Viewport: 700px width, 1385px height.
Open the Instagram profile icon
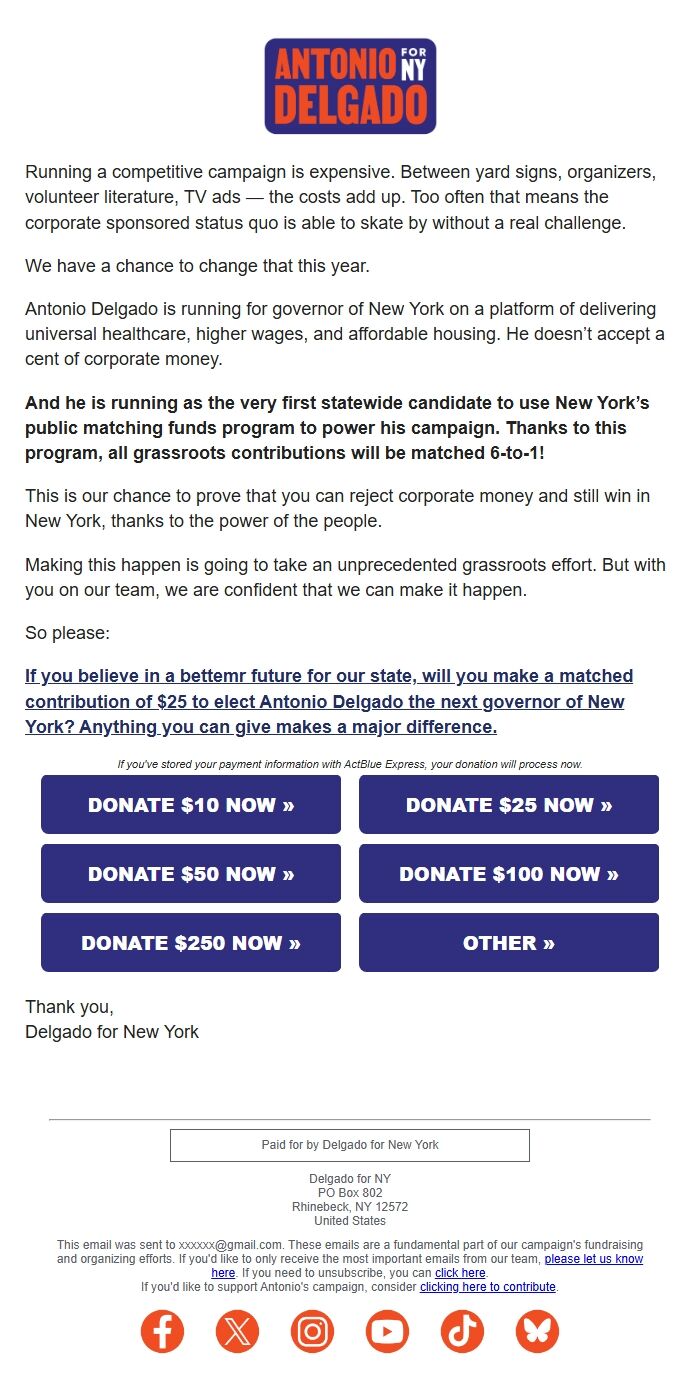click(x=312, y=1332)
